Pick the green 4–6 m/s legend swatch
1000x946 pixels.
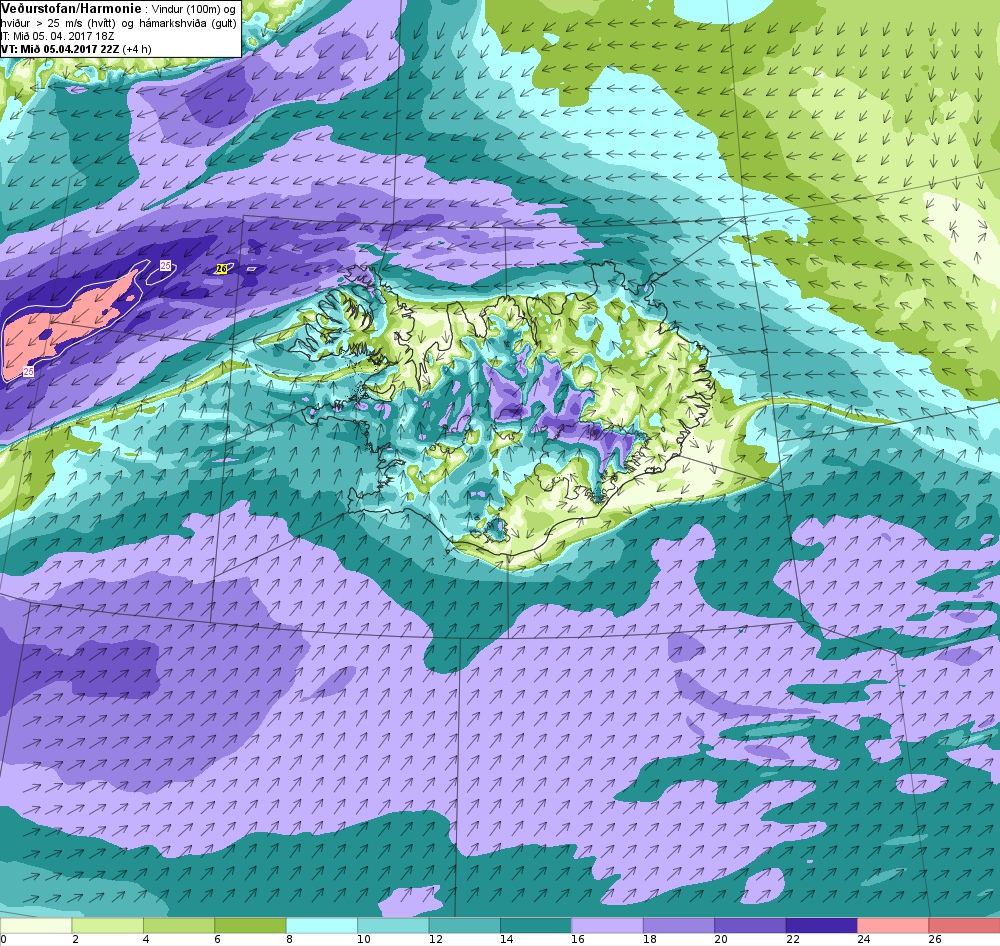179,925
